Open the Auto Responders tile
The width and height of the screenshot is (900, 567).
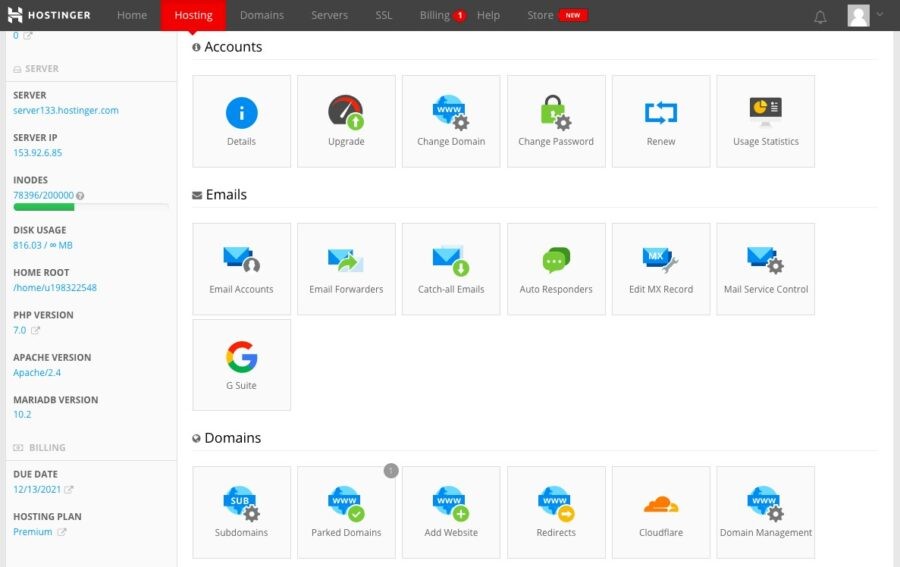click(556, 269)
